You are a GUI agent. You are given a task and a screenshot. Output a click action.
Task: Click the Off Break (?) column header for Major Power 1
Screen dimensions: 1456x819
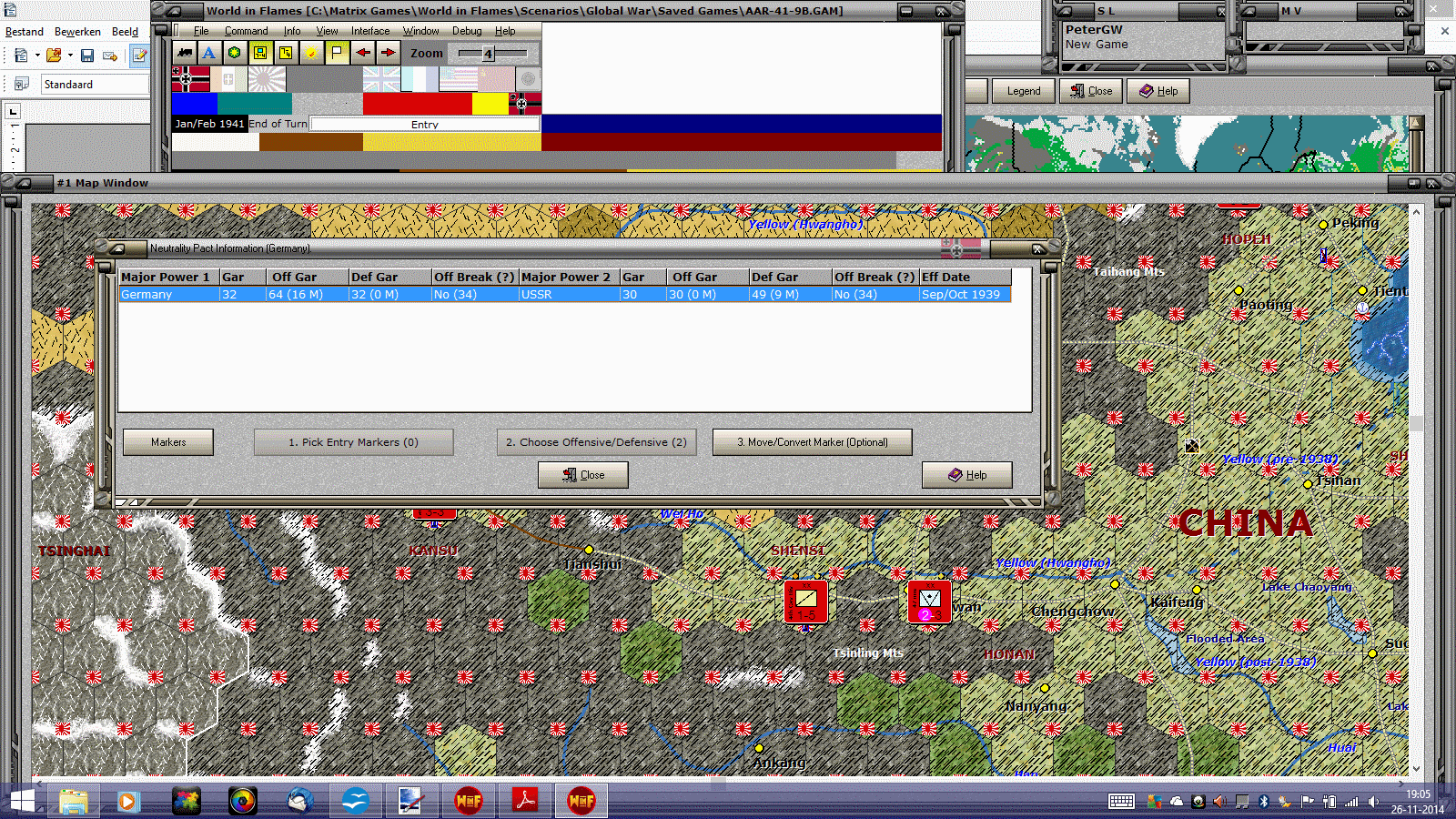tap(474, 277)
